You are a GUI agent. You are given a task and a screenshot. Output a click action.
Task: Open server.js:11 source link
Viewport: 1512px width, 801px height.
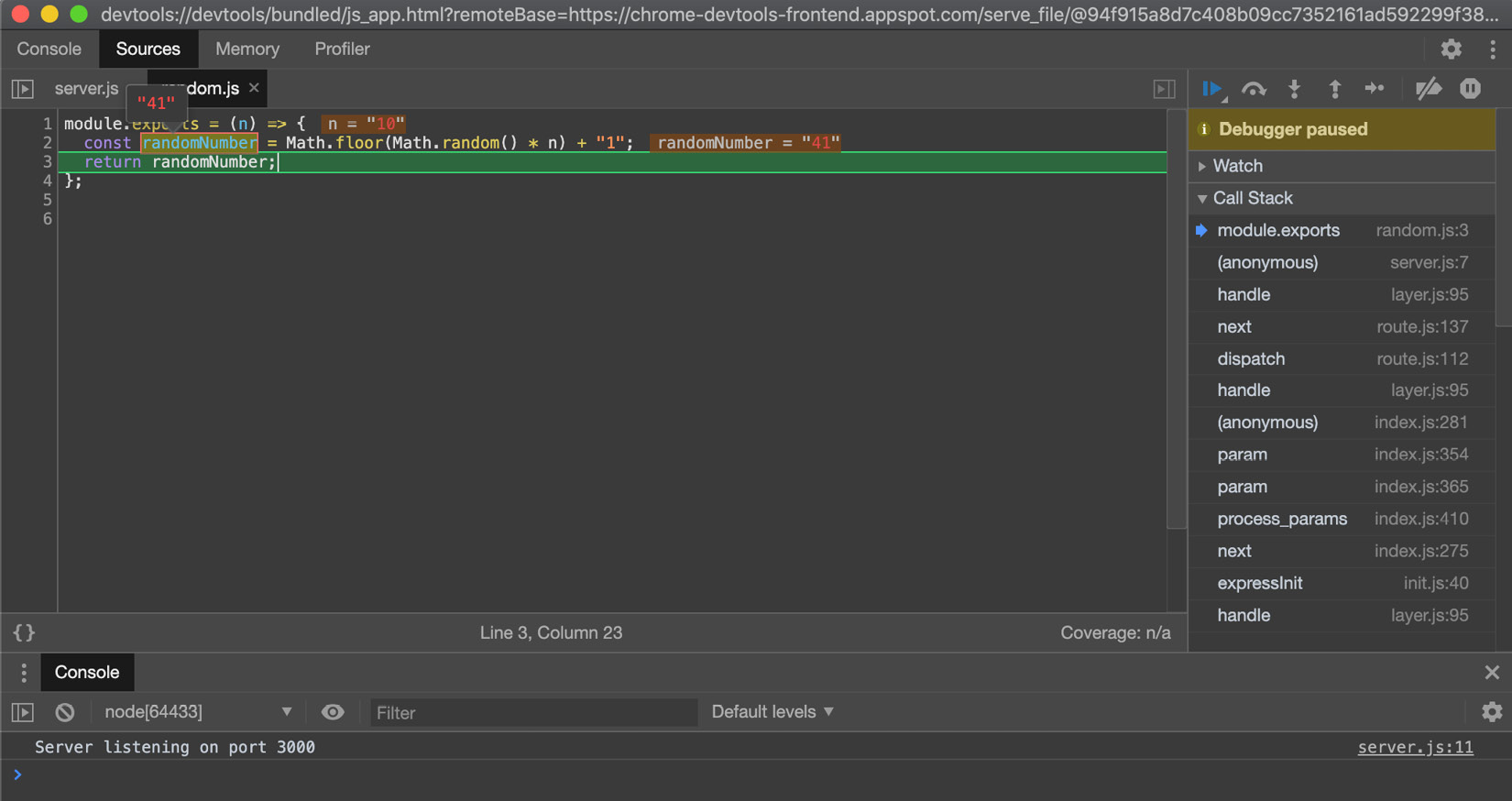coord(1416,748)
